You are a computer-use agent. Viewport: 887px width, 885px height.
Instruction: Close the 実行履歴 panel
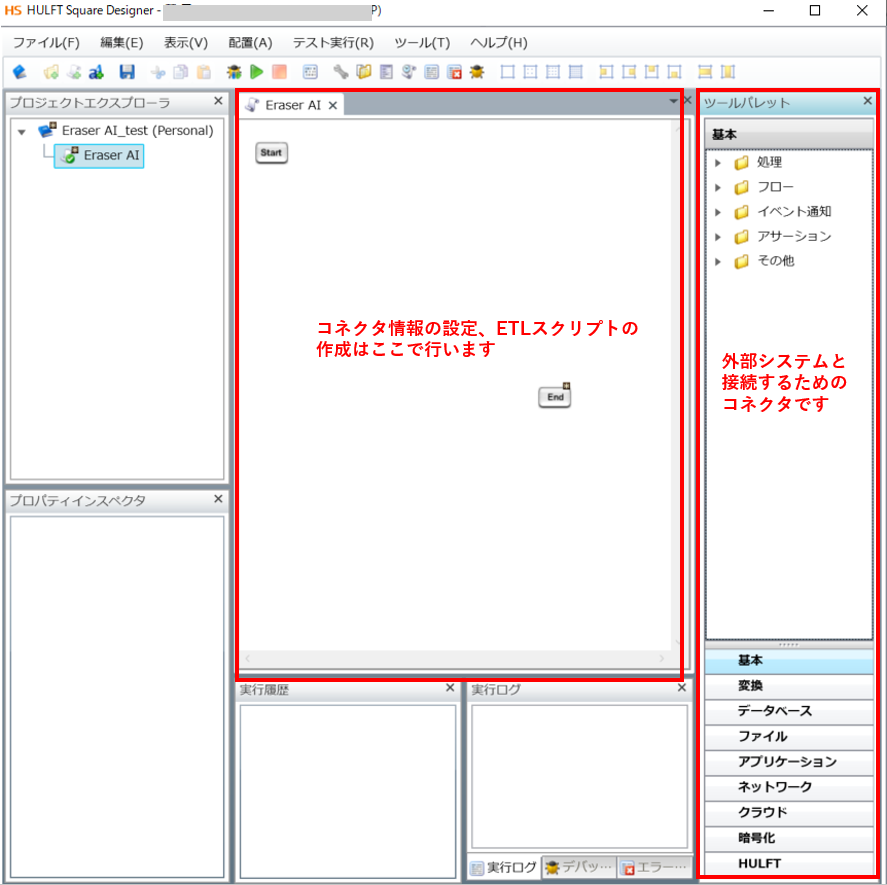450,688
